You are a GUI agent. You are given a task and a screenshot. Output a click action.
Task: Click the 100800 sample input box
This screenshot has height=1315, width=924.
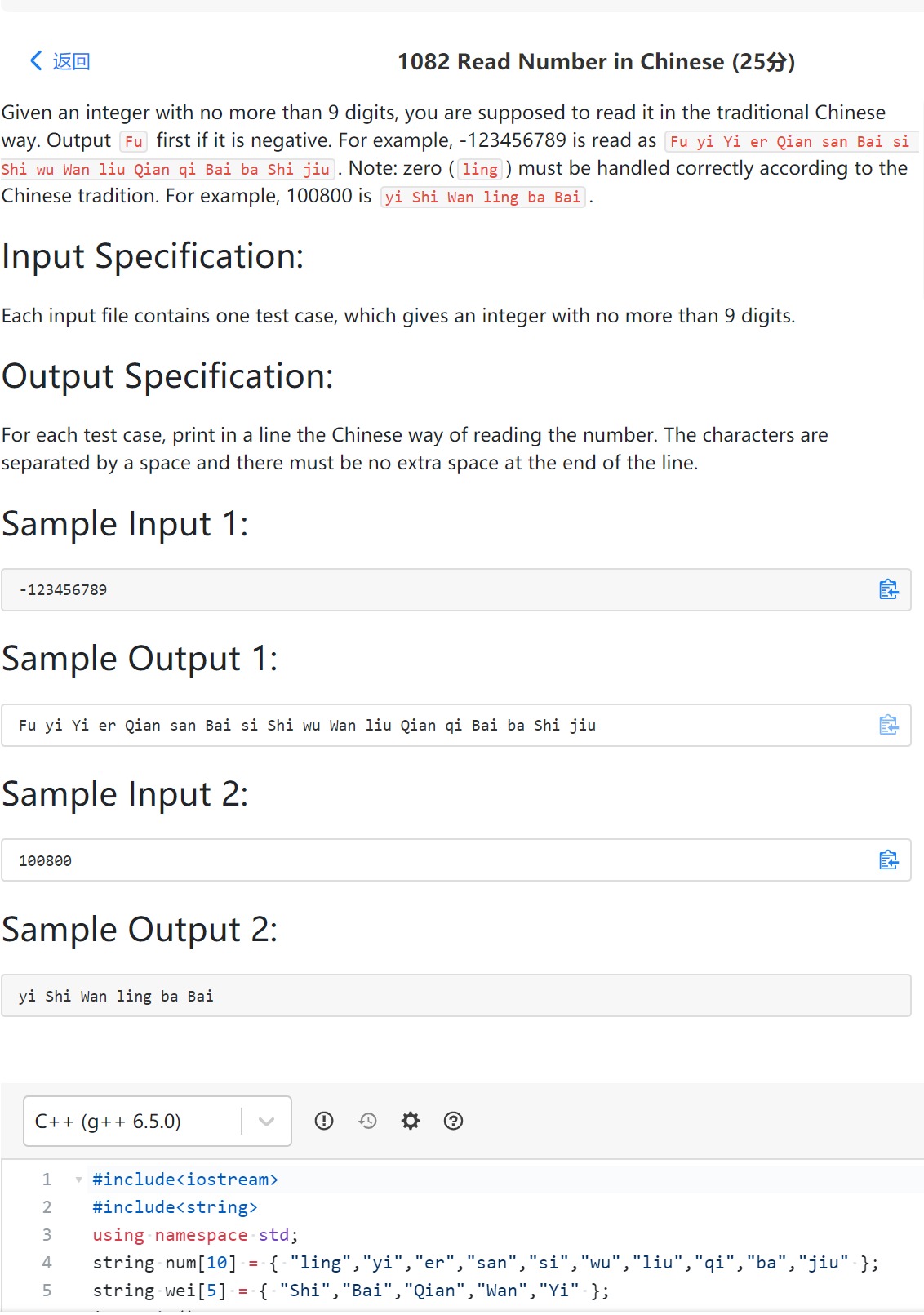[456, 860]
